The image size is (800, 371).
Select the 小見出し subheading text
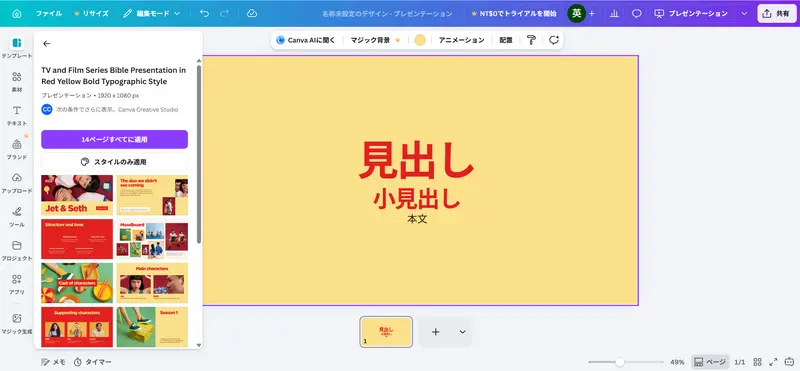416,199
